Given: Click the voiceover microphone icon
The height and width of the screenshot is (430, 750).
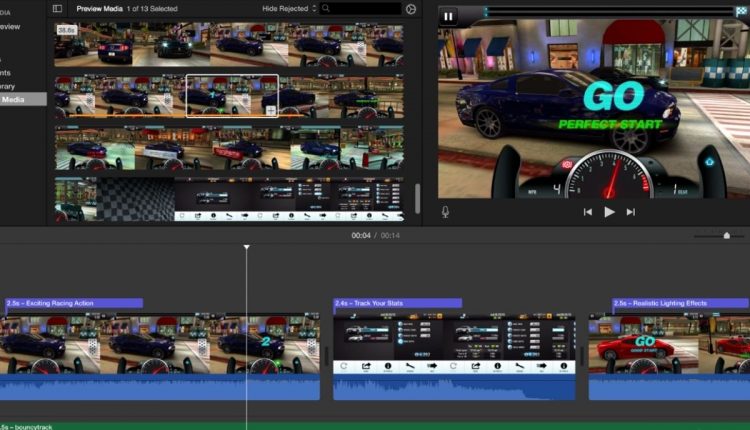Looking at the screenshot, I should point(445,212).
